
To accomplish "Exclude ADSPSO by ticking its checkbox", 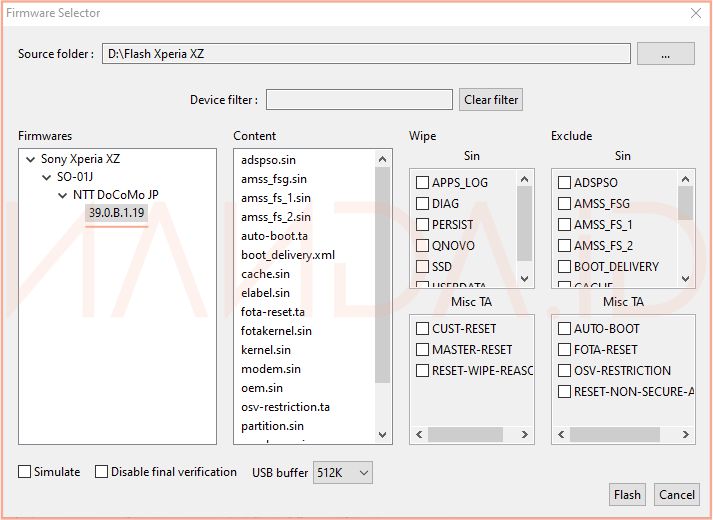I will coord(565,183).
